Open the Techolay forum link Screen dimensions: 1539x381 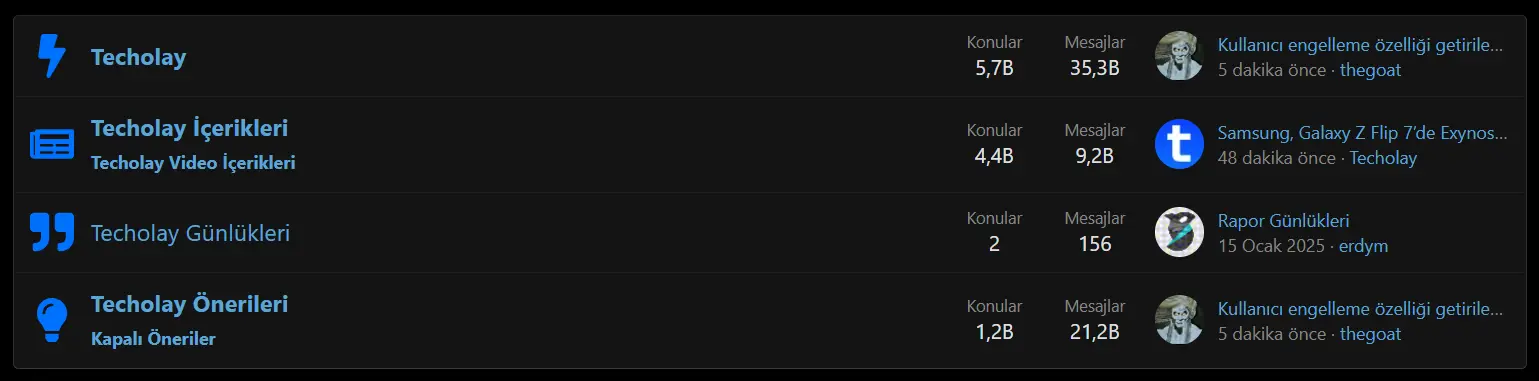(138, 58)
